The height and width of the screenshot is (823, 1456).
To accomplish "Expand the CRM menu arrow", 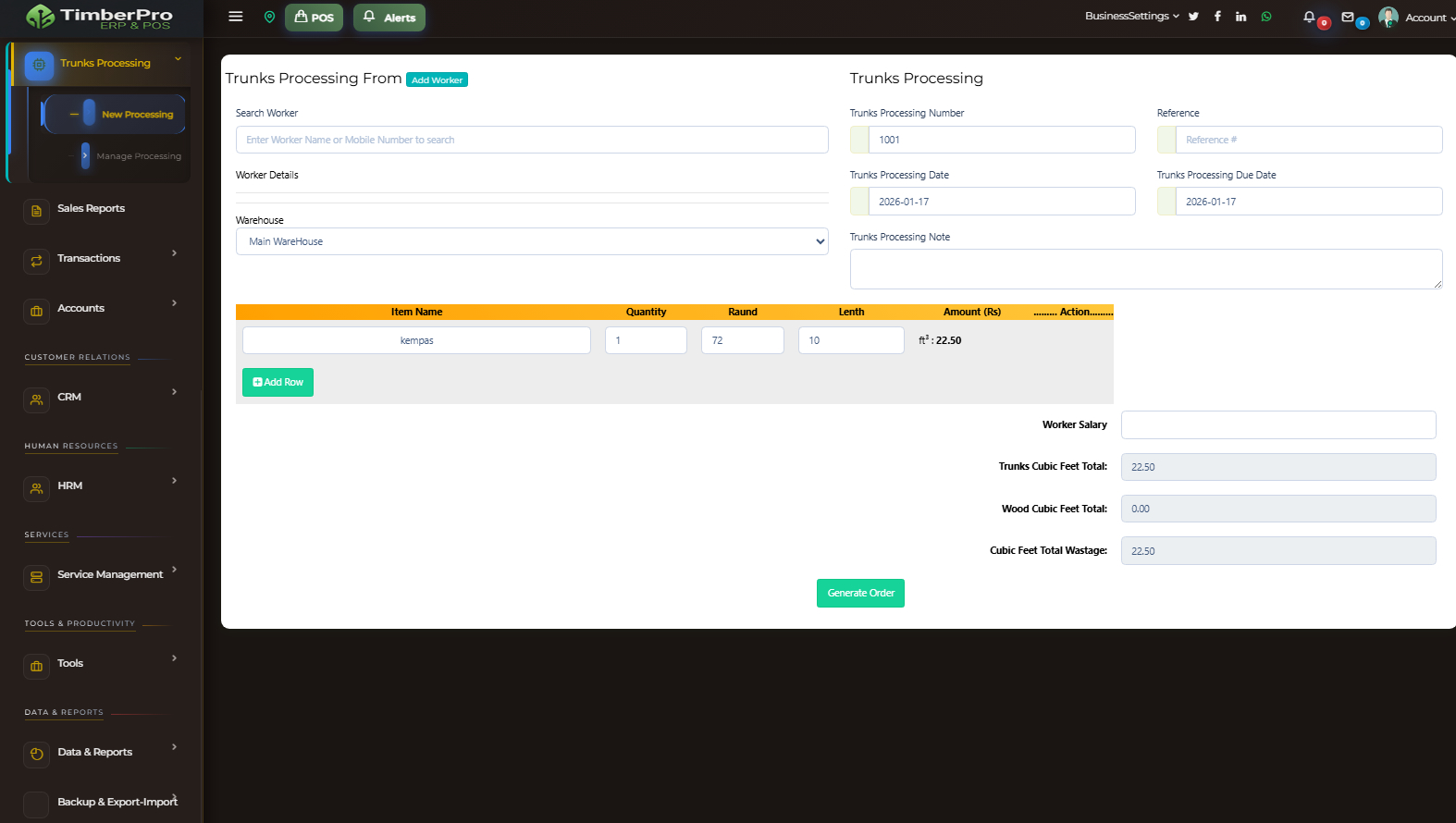I will [x=174, y=392].
